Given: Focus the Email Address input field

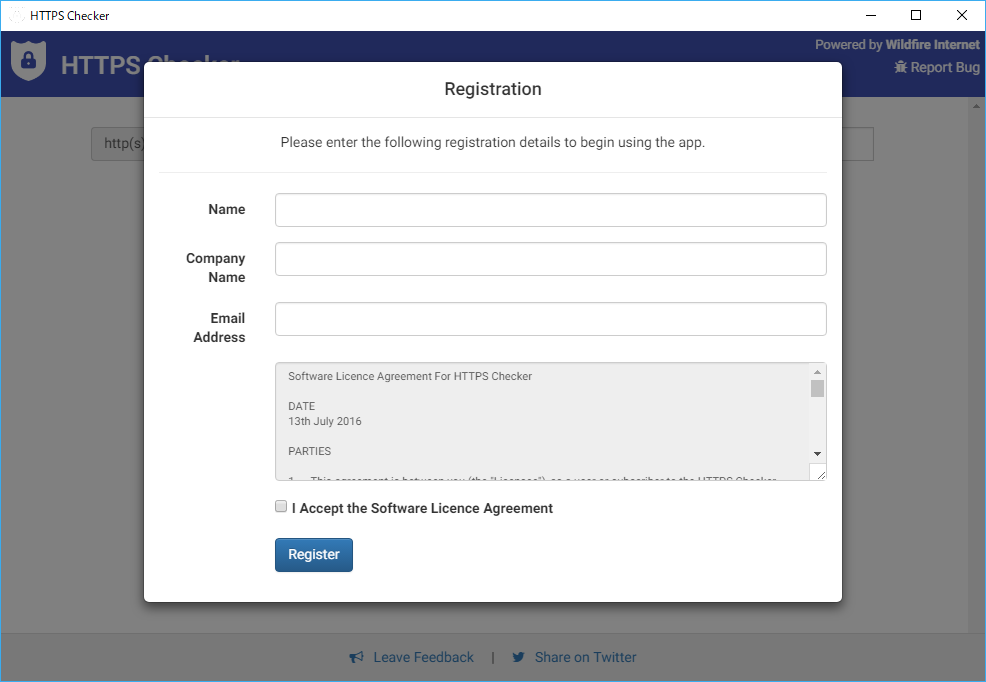Looking at the screenshot, I should tap(550, 319).
